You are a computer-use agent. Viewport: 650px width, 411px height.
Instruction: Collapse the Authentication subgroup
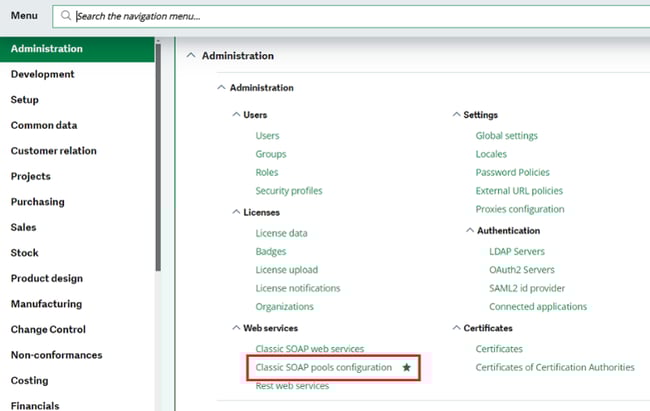(469, 230)
